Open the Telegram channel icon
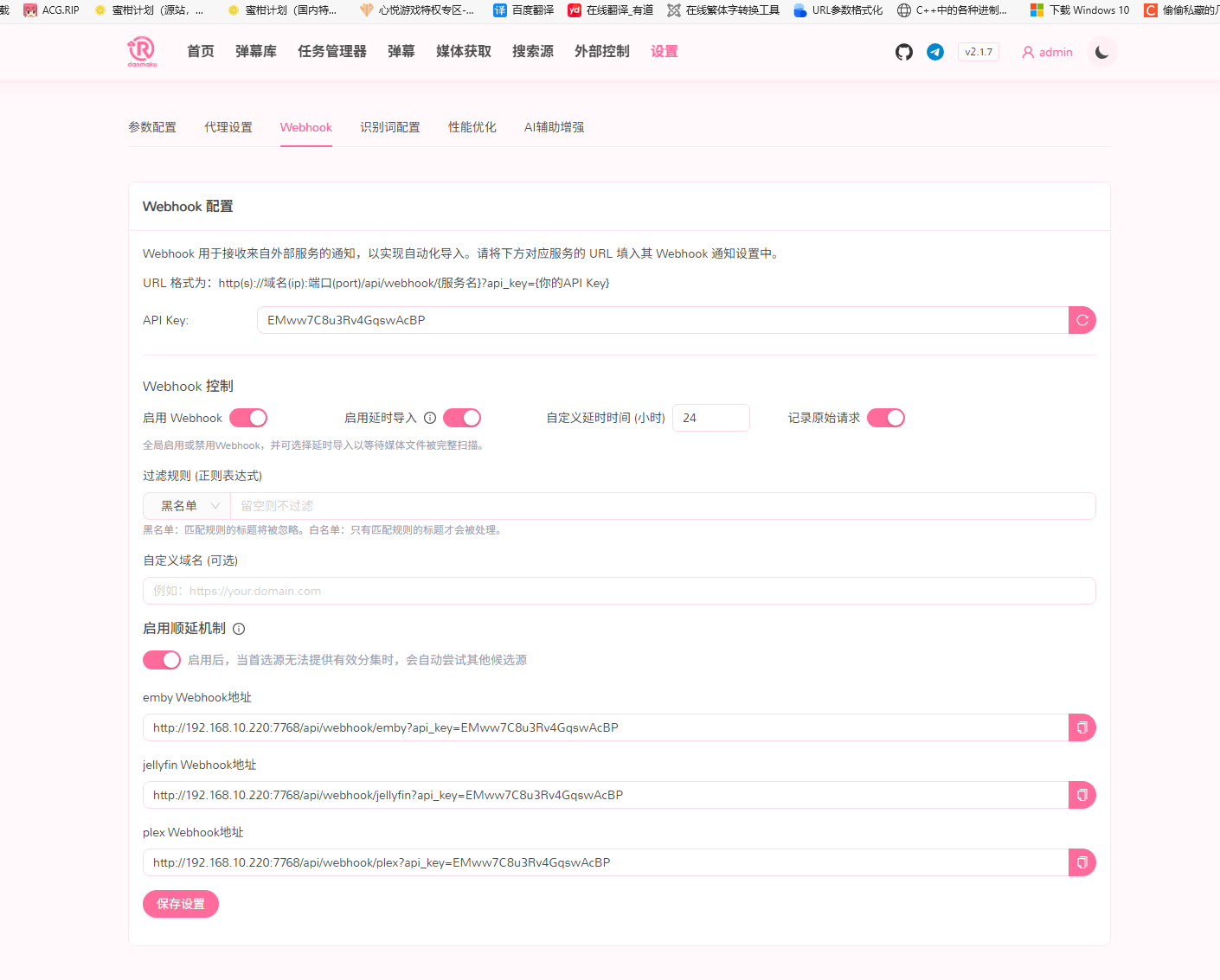Image resolution: width=1220 pixels, height=980 pixels. tap(934, 52)
